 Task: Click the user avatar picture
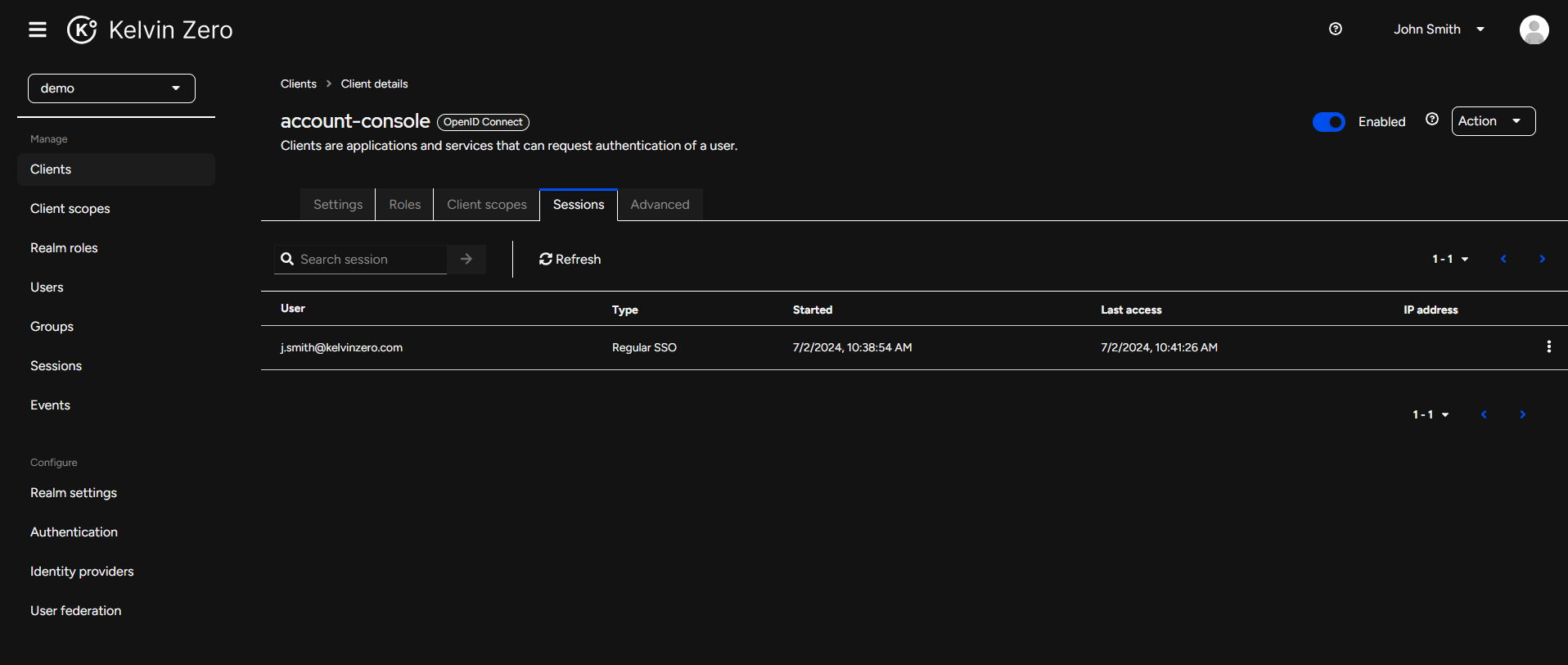(x=1534, y=29)
